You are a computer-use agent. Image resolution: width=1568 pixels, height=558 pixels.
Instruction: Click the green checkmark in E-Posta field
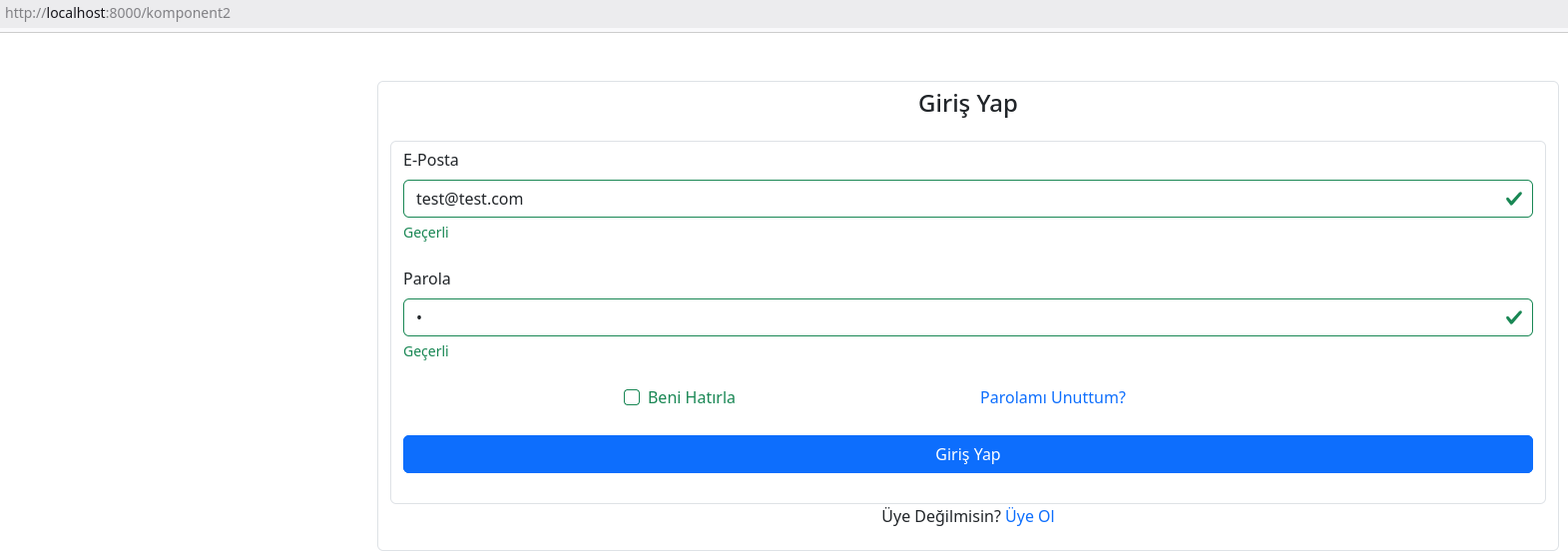click(x=1513, y=199)
